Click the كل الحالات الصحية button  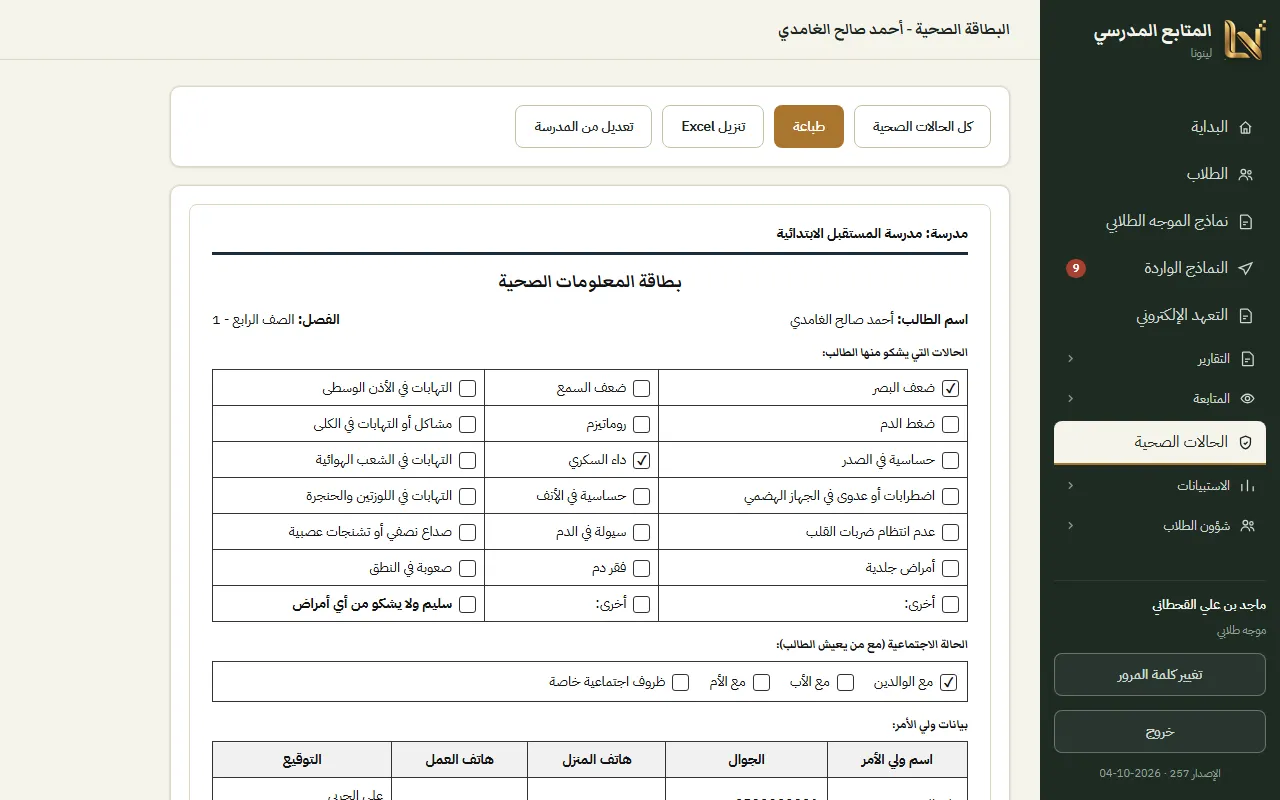point(922,127)
